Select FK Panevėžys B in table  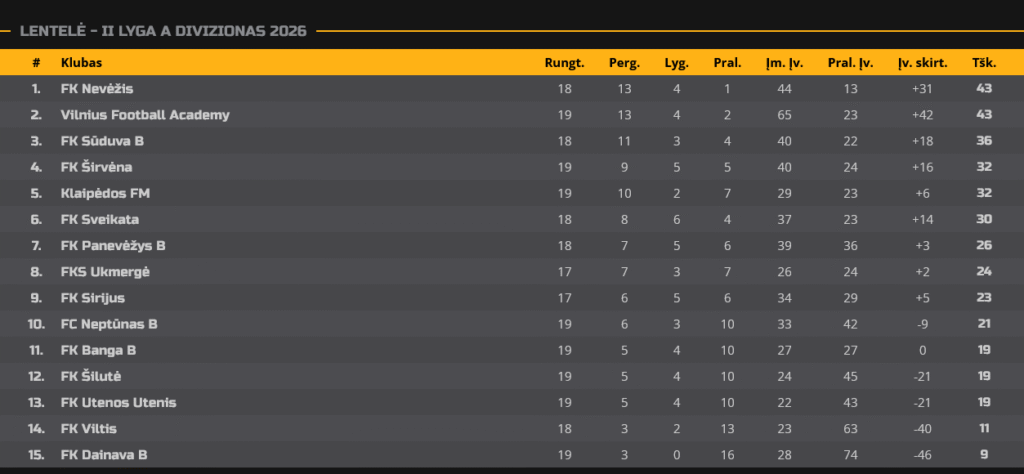(113, 245)
